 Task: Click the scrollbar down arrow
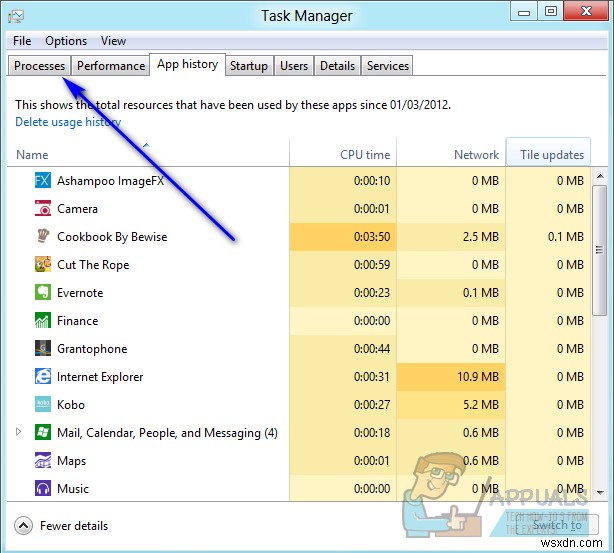pyautogui.click(x=600, y=492)
